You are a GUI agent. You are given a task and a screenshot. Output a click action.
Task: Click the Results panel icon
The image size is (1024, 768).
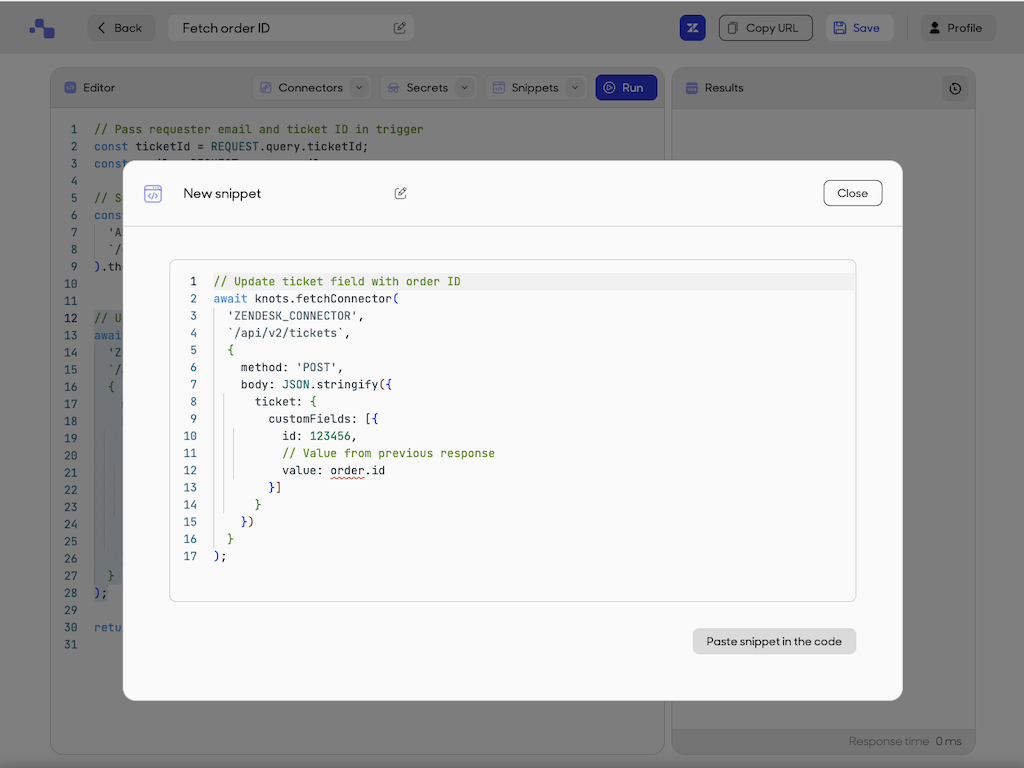(691, 88)
